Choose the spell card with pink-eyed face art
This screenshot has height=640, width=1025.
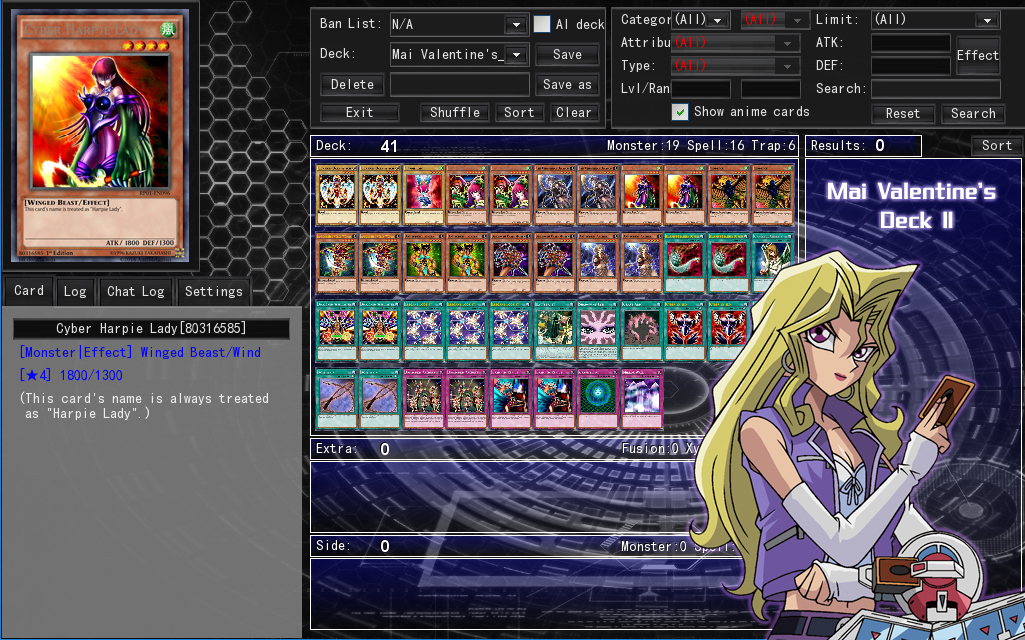tap(597, 330)
